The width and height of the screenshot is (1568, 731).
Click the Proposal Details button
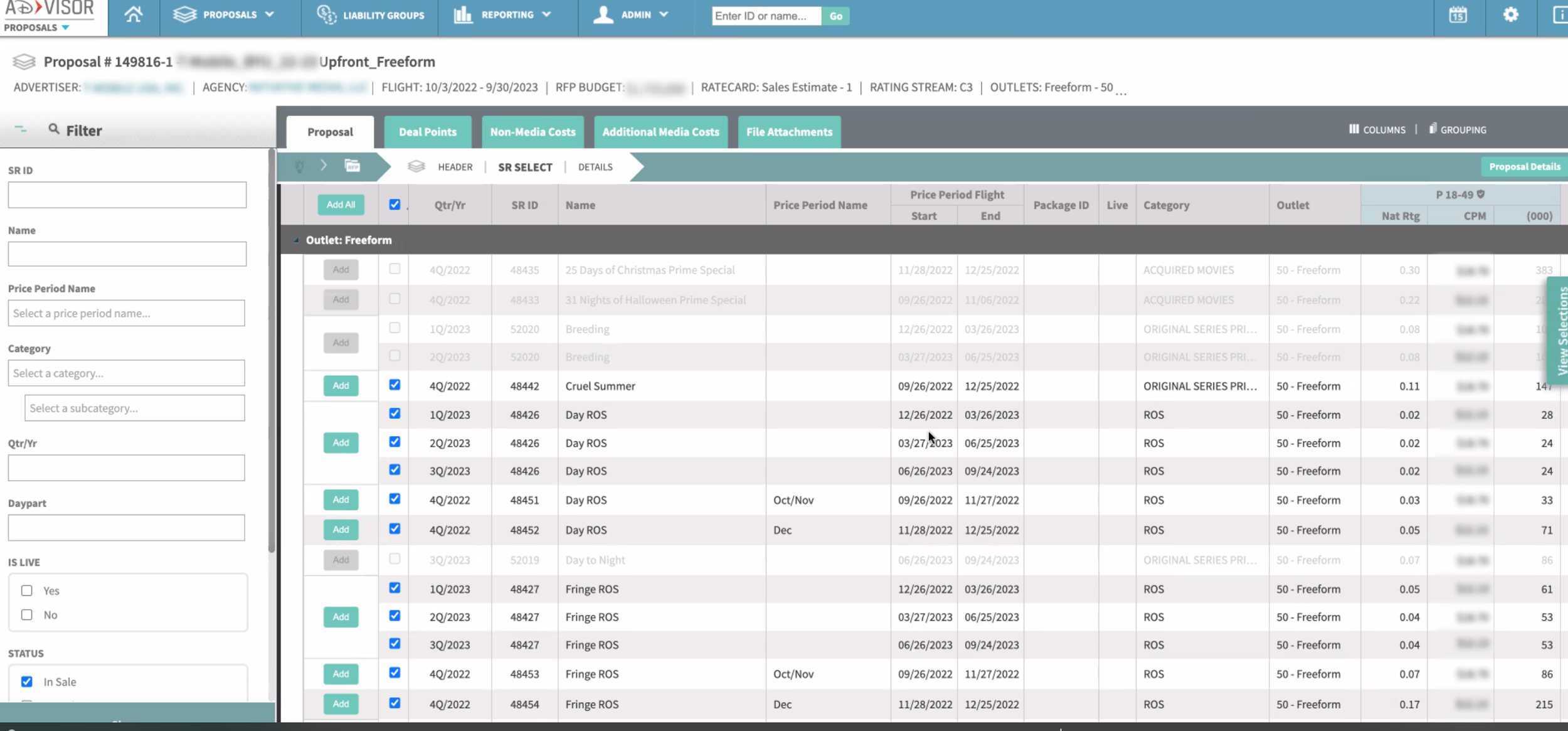(x=1524, y=167)
